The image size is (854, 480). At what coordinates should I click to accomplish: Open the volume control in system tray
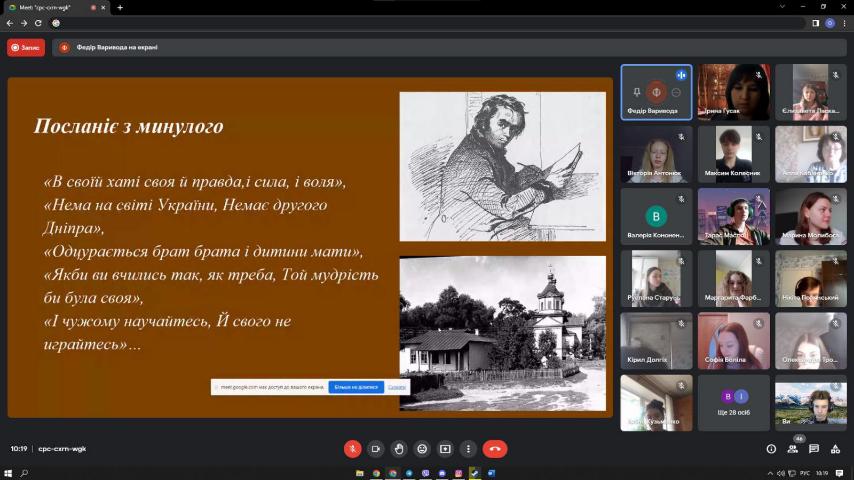780,473
